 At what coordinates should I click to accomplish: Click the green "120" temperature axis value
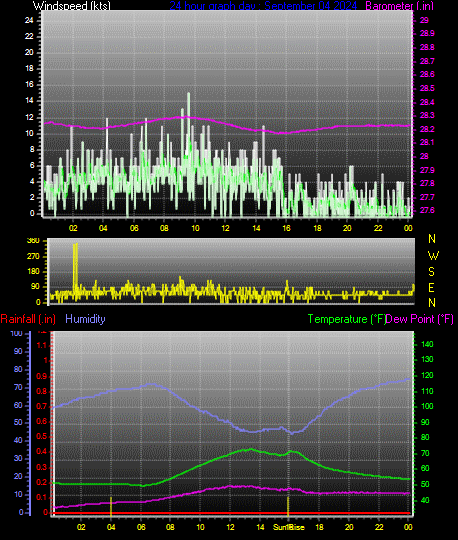click(427, 375)
